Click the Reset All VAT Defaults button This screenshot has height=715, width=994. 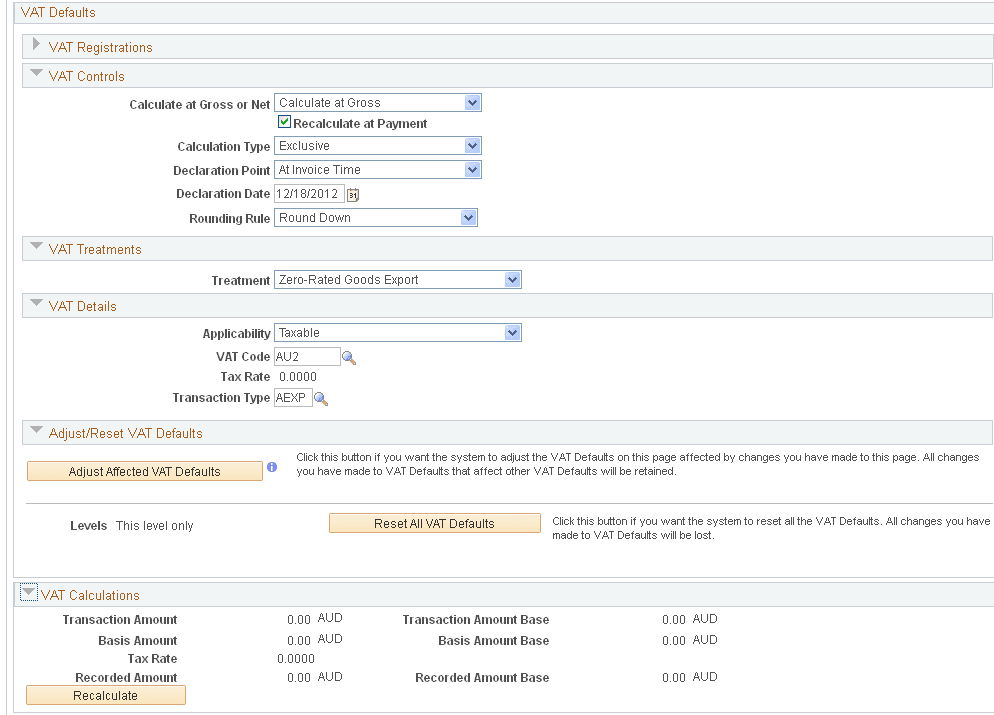click(434, 522)
